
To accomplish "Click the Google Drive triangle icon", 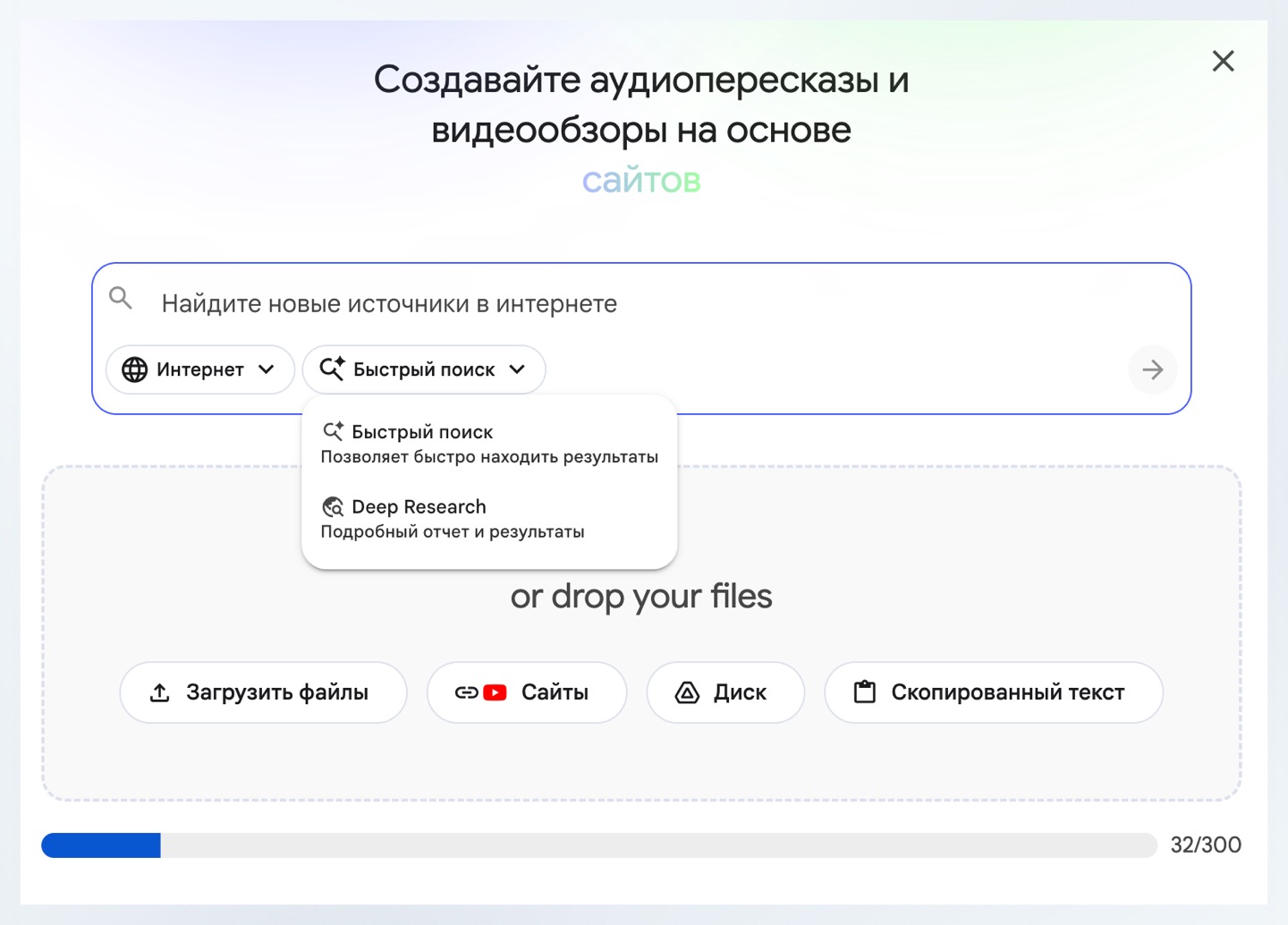I will (687, 692).
